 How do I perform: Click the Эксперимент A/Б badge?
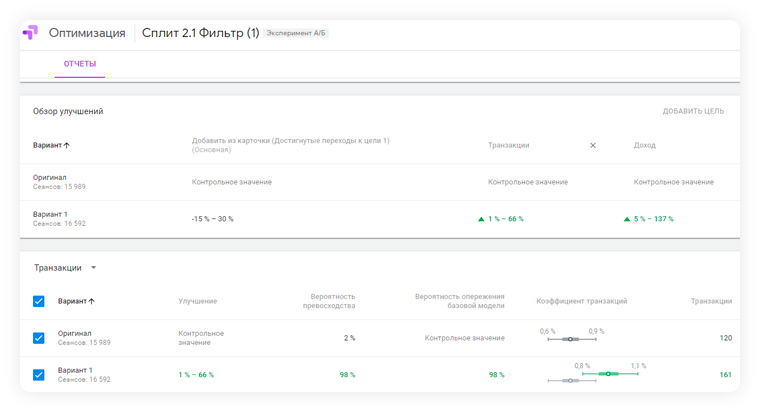point(296,33)
